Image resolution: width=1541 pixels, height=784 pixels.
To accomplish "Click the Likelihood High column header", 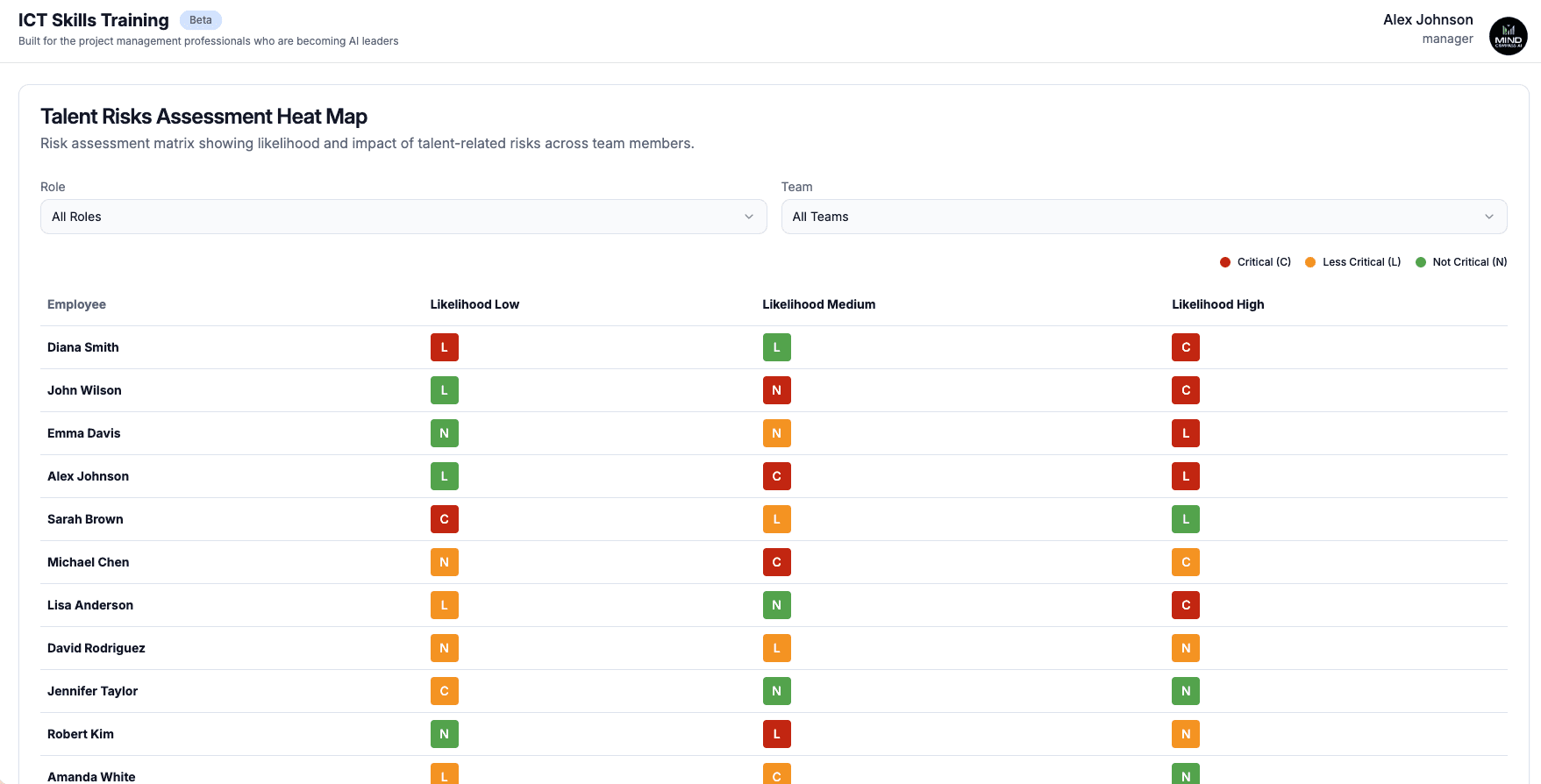I will [x=1218, y=304].
